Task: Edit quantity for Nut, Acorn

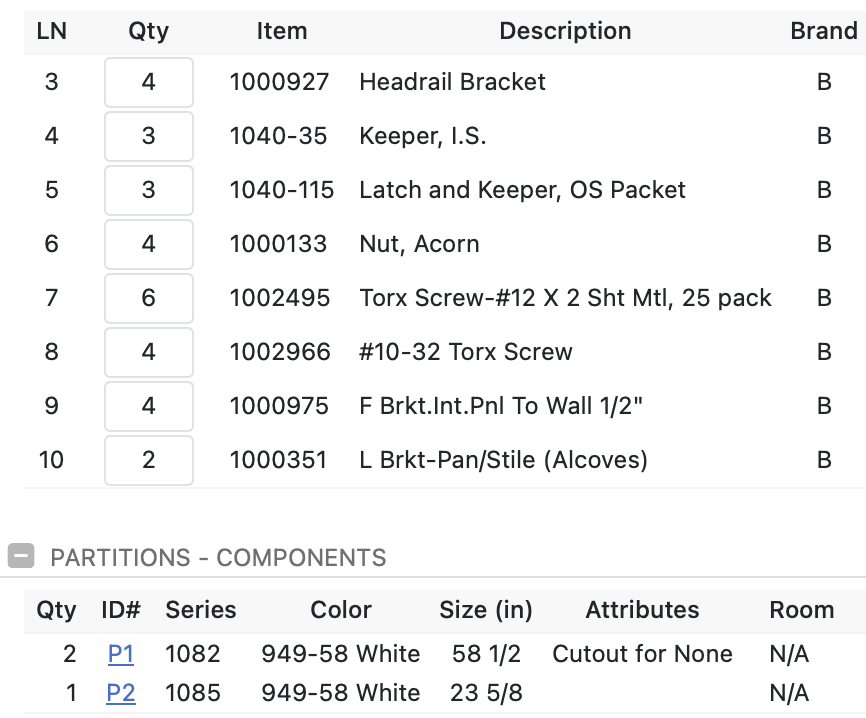Action: pyautogui.click(x=149, y=245)
